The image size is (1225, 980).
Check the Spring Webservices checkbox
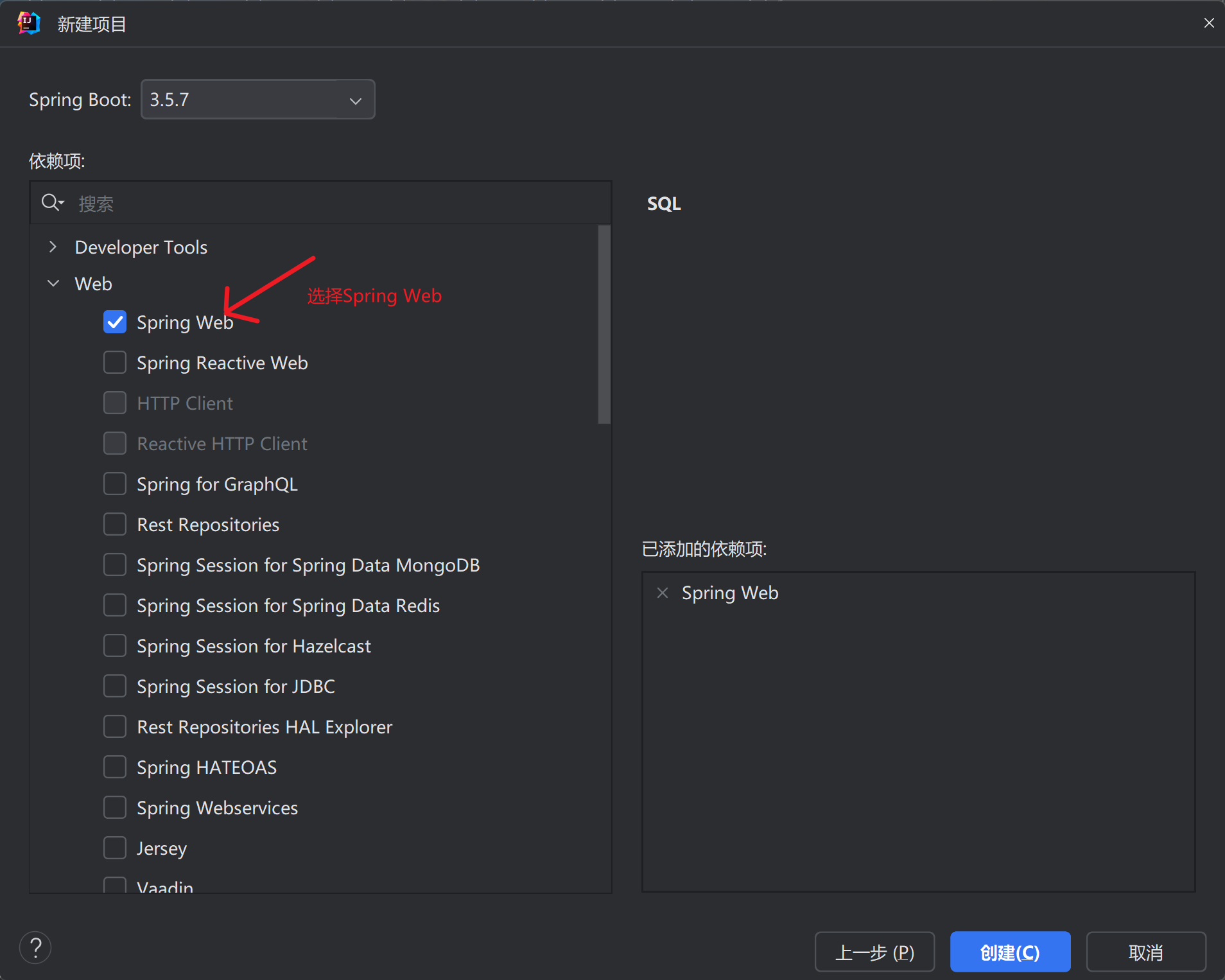pyautogui.click(x=115, y=807)
